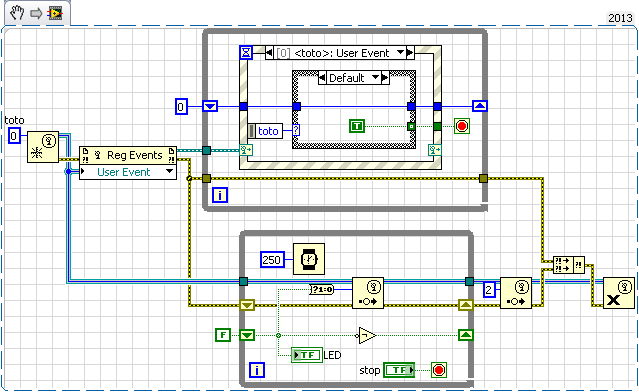
Task: Toggle the stop boolean control terminal
Action: click(x=399, y=370)
